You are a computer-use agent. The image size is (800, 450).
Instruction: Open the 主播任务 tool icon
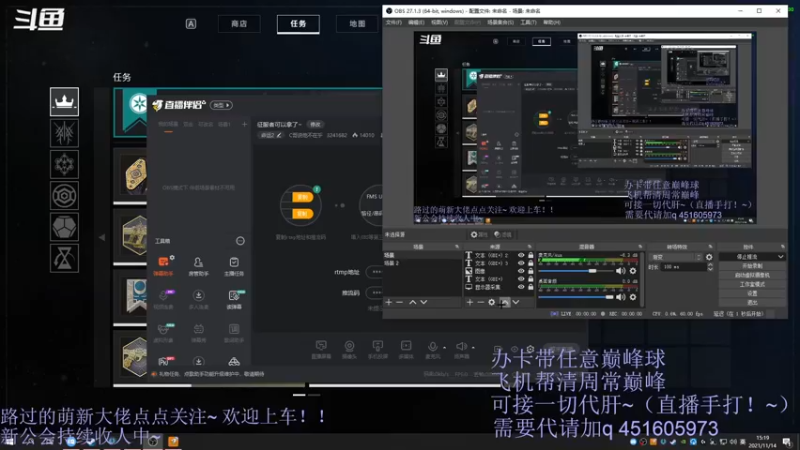click(234, 266)
